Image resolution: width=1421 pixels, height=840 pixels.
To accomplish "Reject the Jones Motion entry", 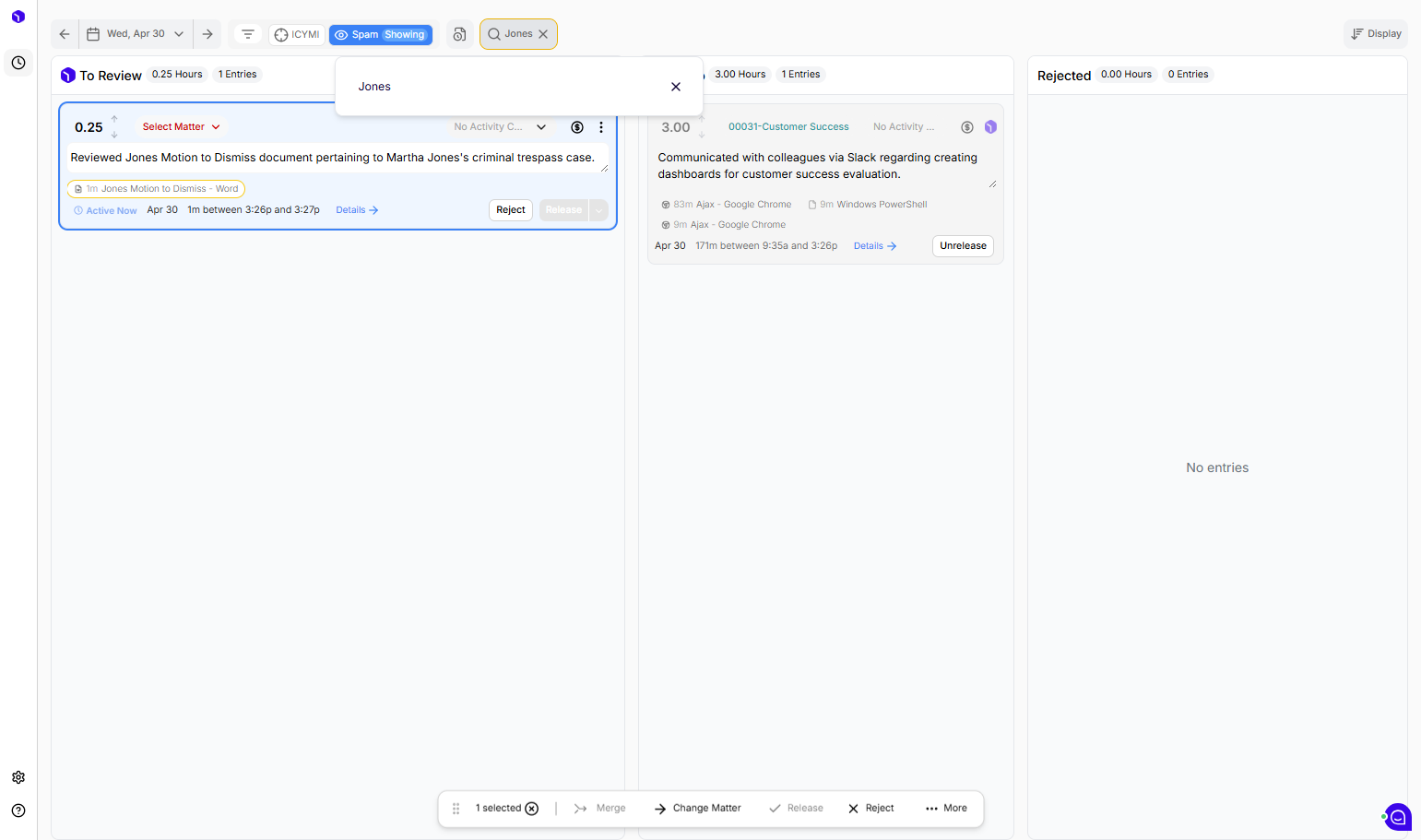I will click(x=511, y=210).
